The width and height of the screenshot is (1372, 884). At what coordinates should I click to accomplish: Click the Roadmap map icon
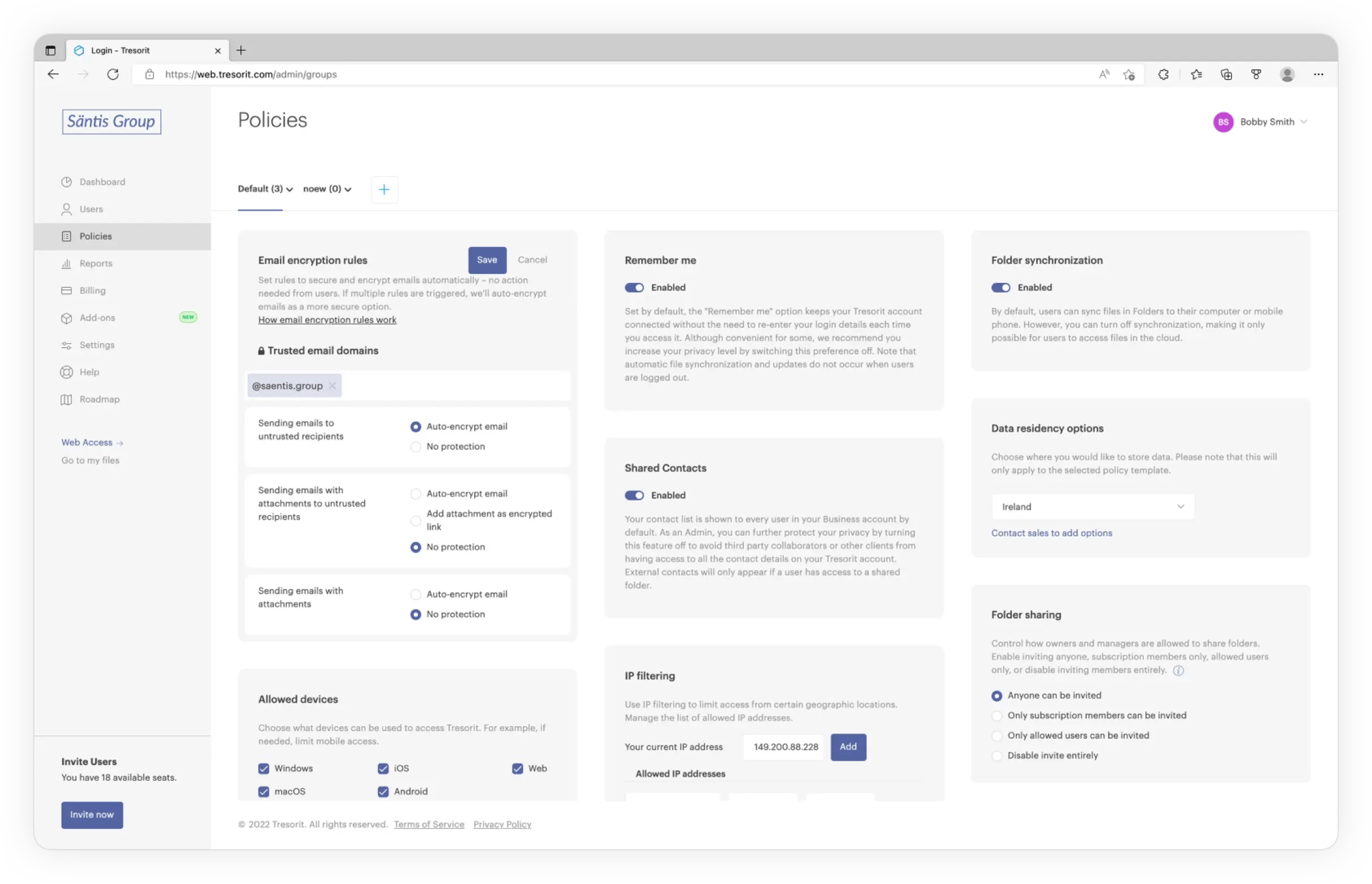point(66,399)
